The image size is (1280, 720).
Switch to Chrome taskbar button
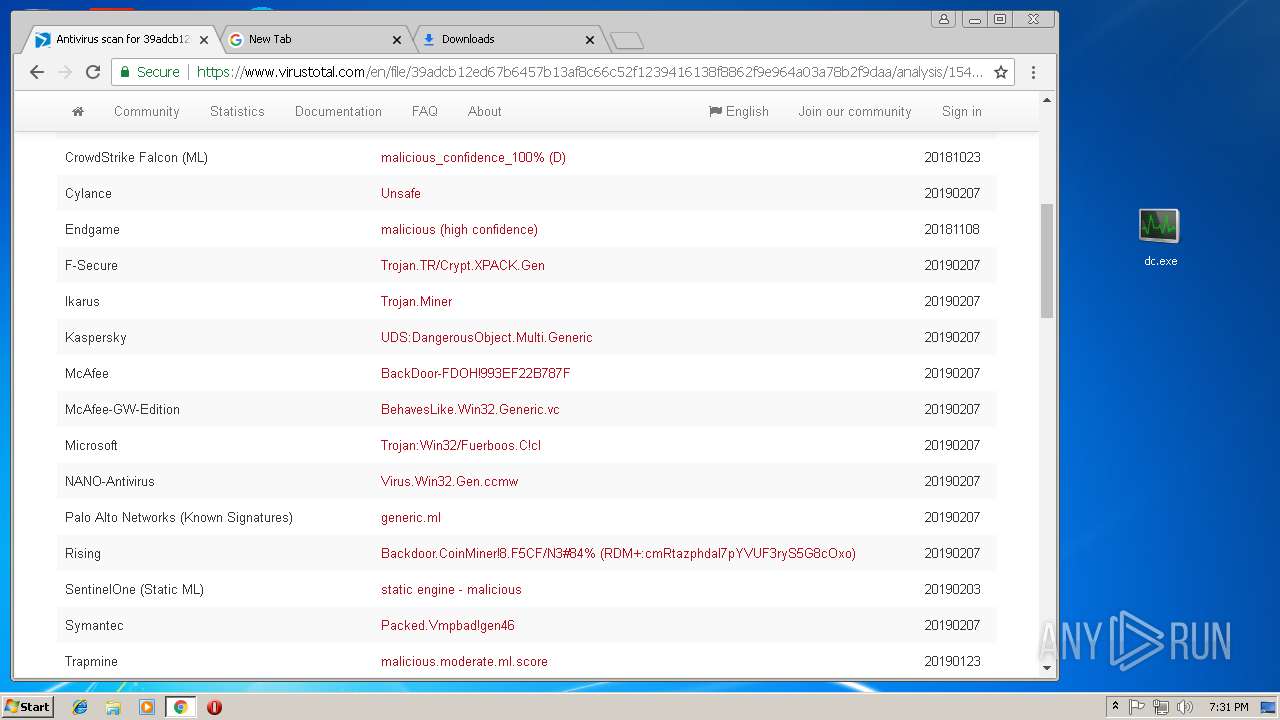pos(180,707)
